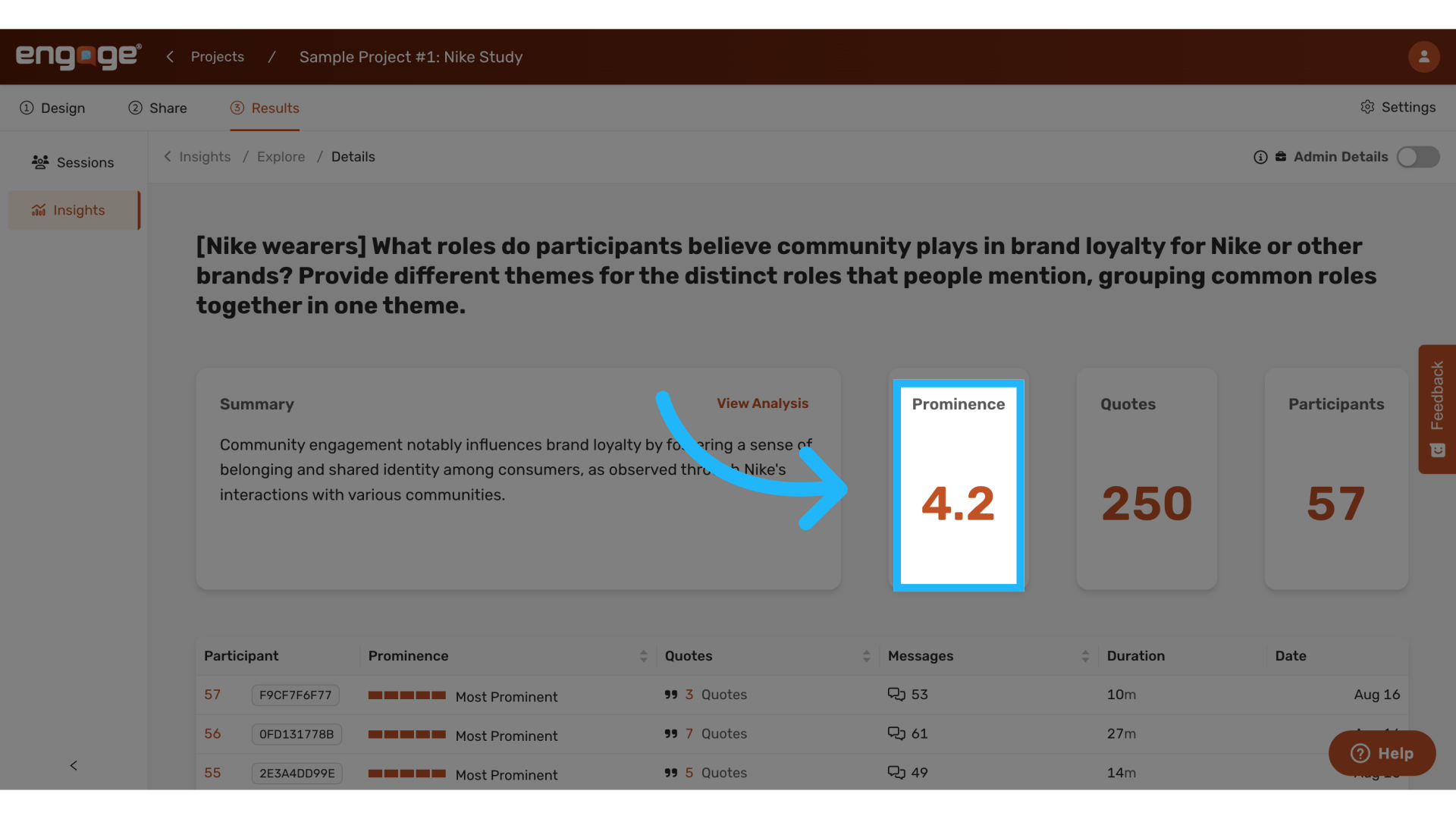Click the messages icon for participant 55
The image size is (1456, 819).
pyautogui.click(x=896, y=773)
